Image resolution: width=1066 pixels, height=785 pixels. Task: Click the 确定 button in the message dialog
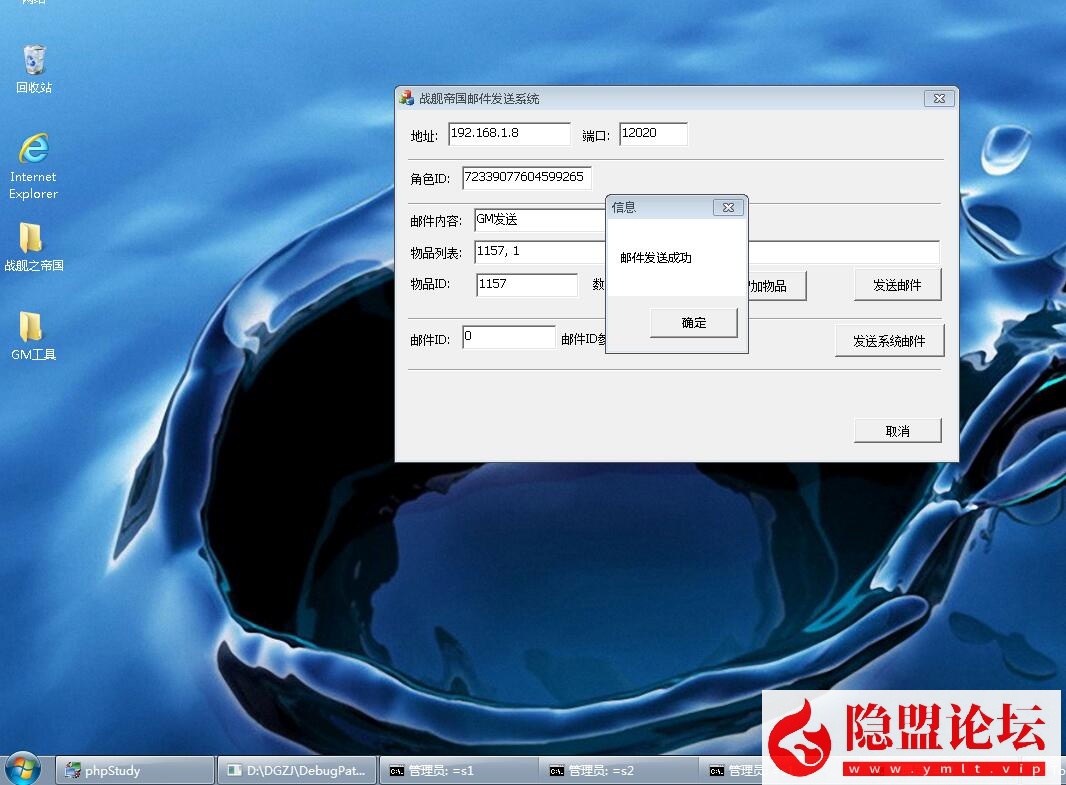(x=693, y=323)
